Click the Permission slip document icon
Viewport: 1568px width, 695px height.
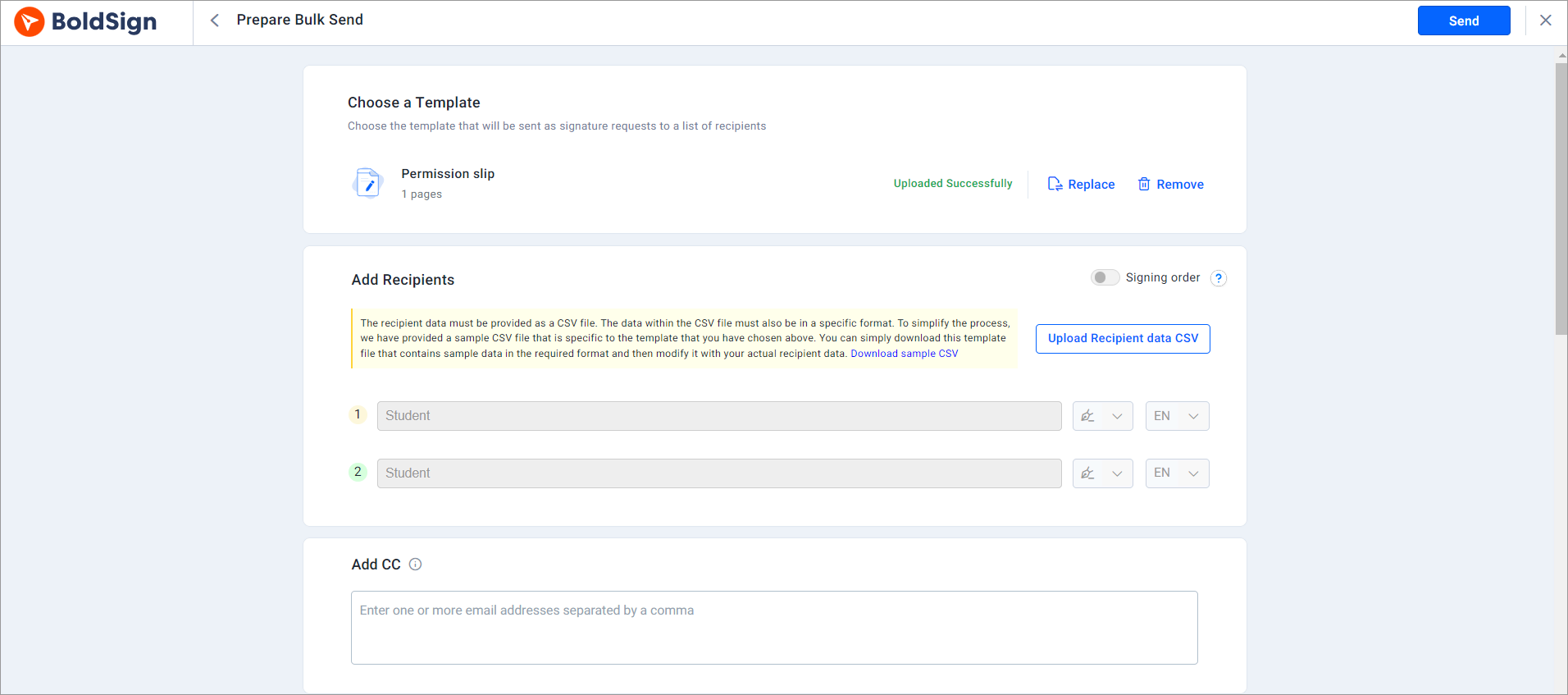pos(367,183)
